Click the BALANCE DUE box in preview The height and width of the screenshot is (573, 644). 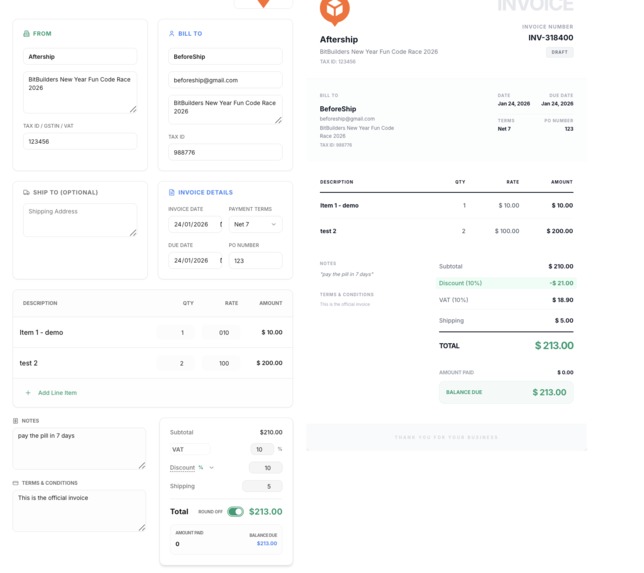click(x=506, y=392)
